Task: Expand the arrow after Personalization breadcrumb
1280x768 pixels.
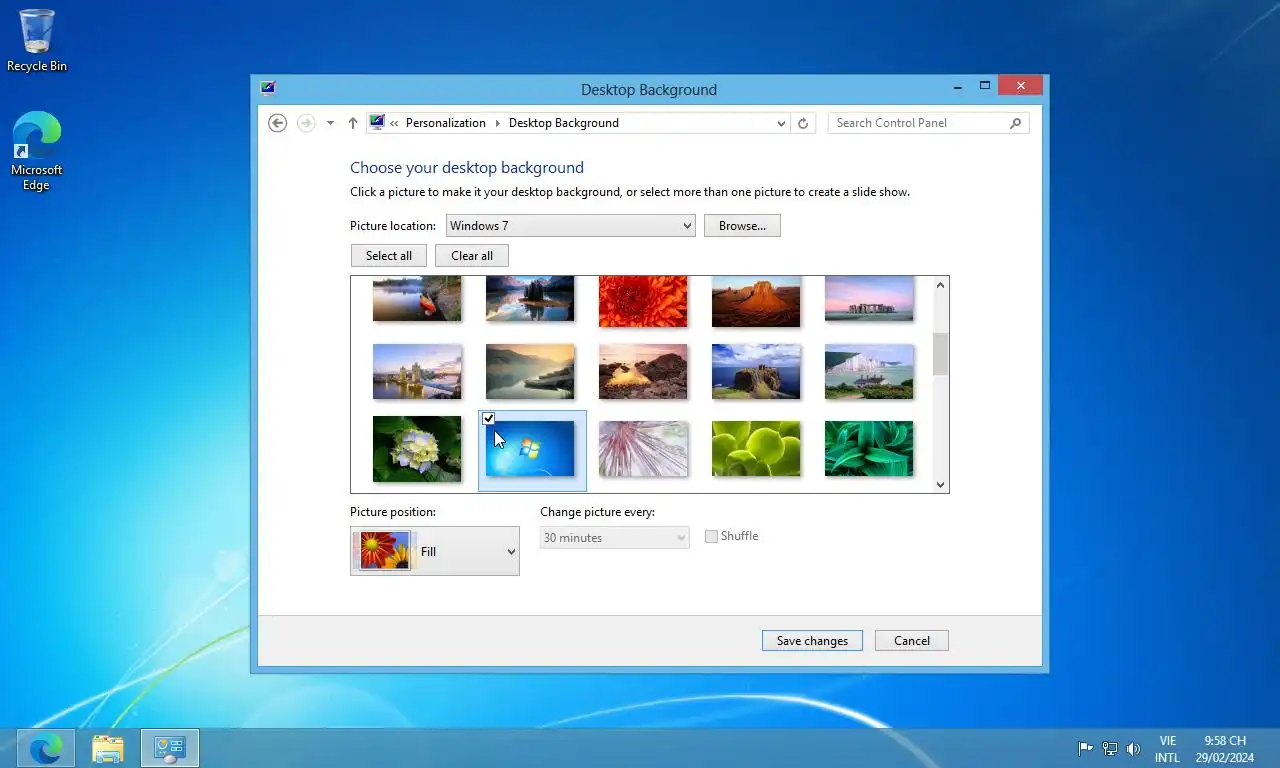Action: pos(497,123)
